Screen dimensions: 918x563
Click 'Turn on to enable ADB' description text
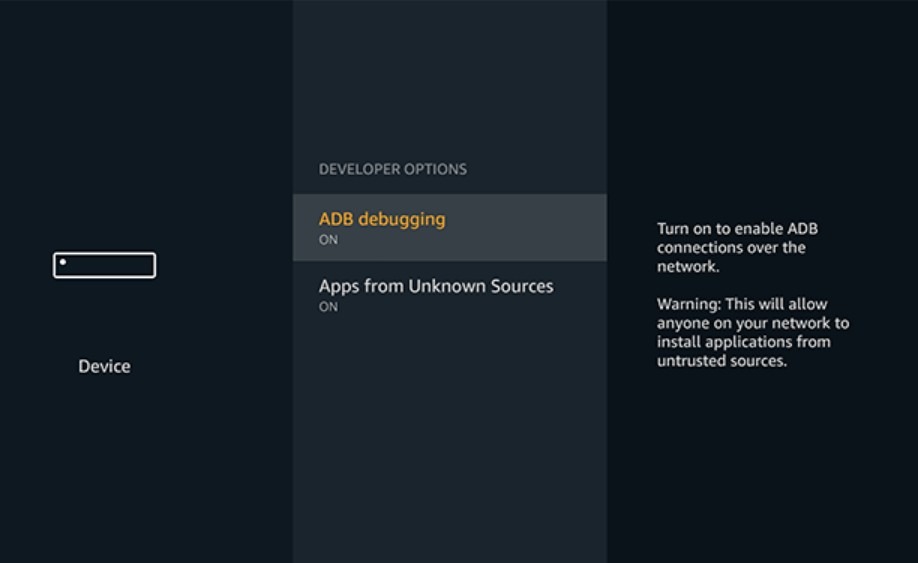point(736,229)
